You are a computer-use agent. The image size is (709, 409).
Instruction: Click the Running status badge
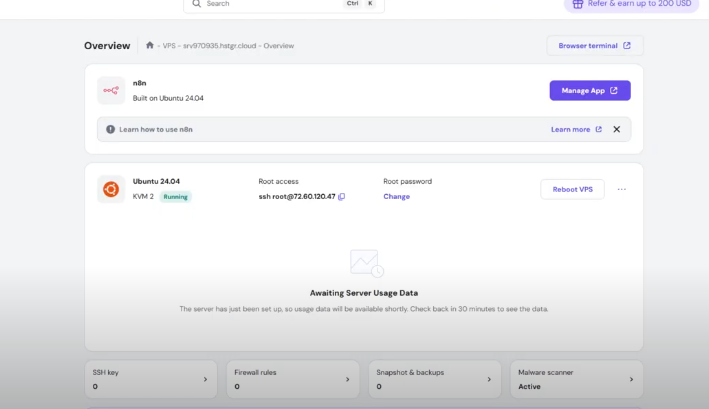(x=175, y=197)
